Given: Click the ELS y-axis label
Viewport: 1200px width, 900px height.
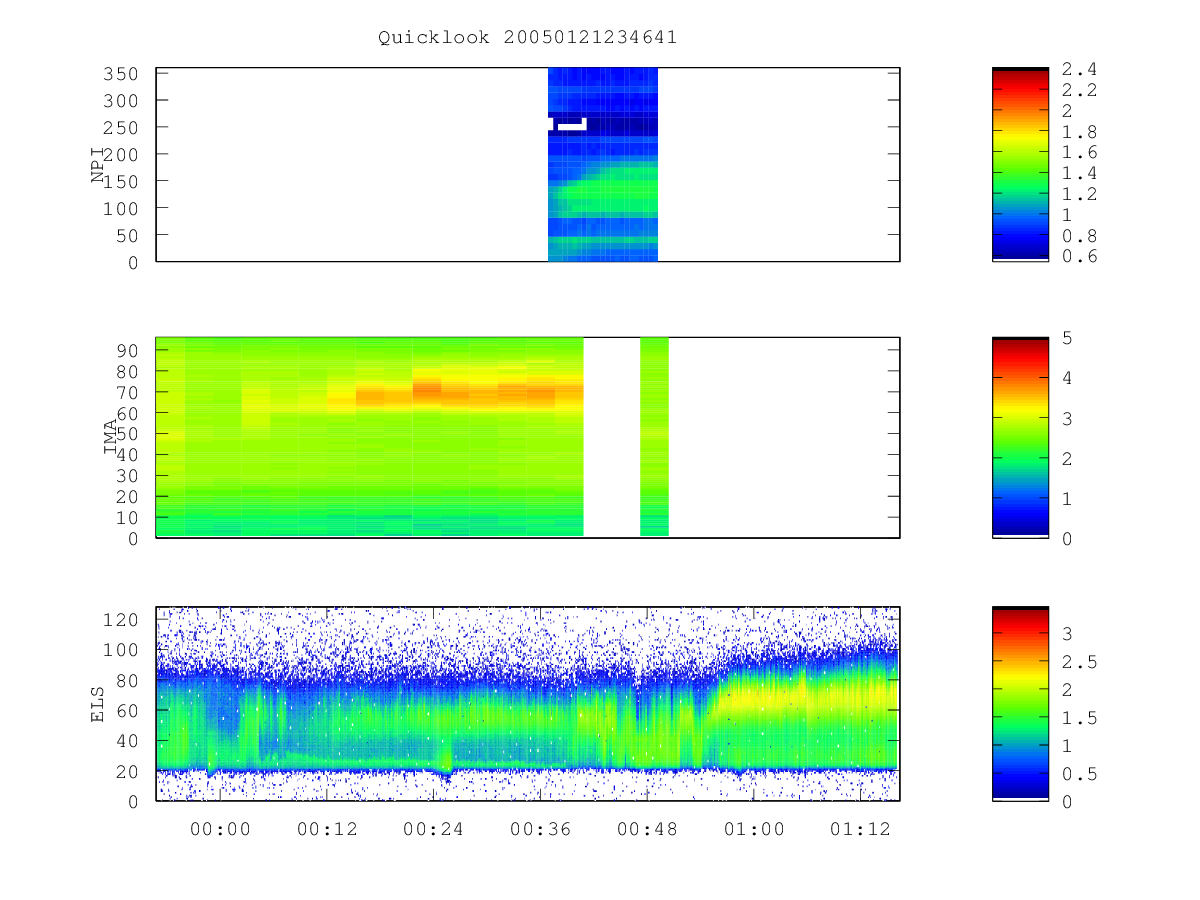Looking at the screenshot, I should 98,703.
